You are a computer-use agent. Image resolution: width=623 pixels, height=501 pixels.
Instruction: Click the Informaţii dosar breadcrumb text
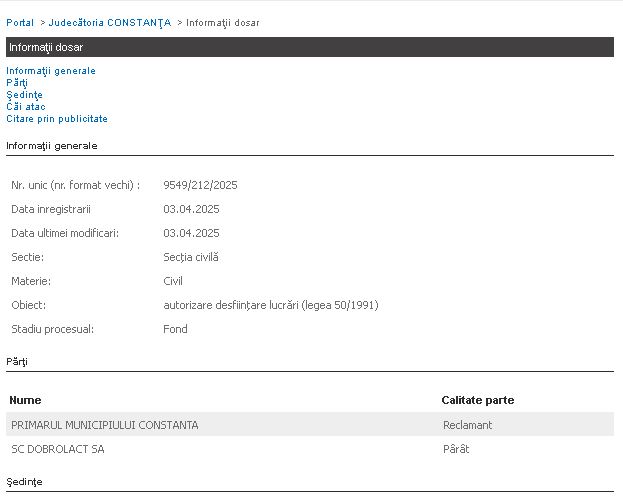point(222,23)
